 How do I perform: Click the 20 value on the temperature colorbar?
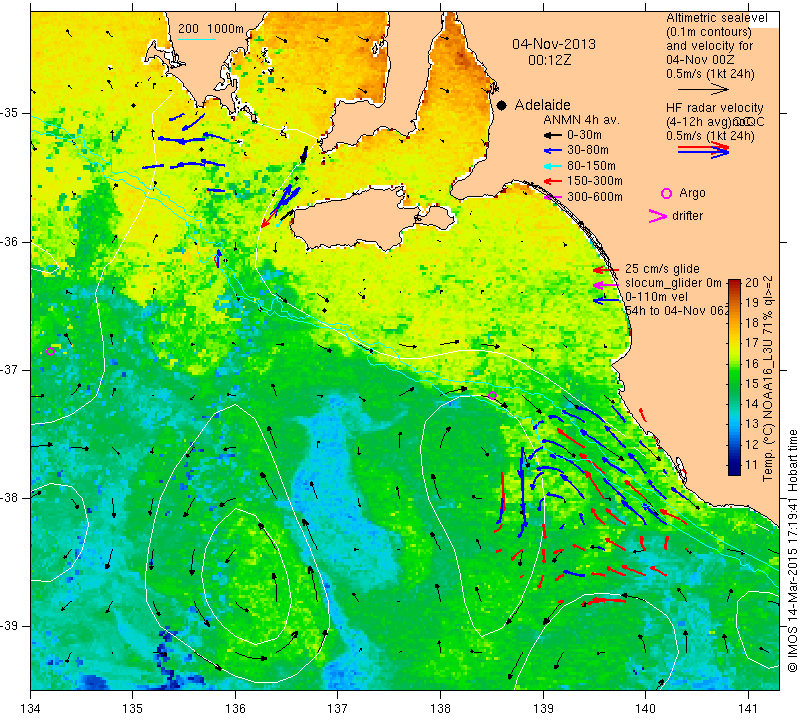(x=752, y=283)
